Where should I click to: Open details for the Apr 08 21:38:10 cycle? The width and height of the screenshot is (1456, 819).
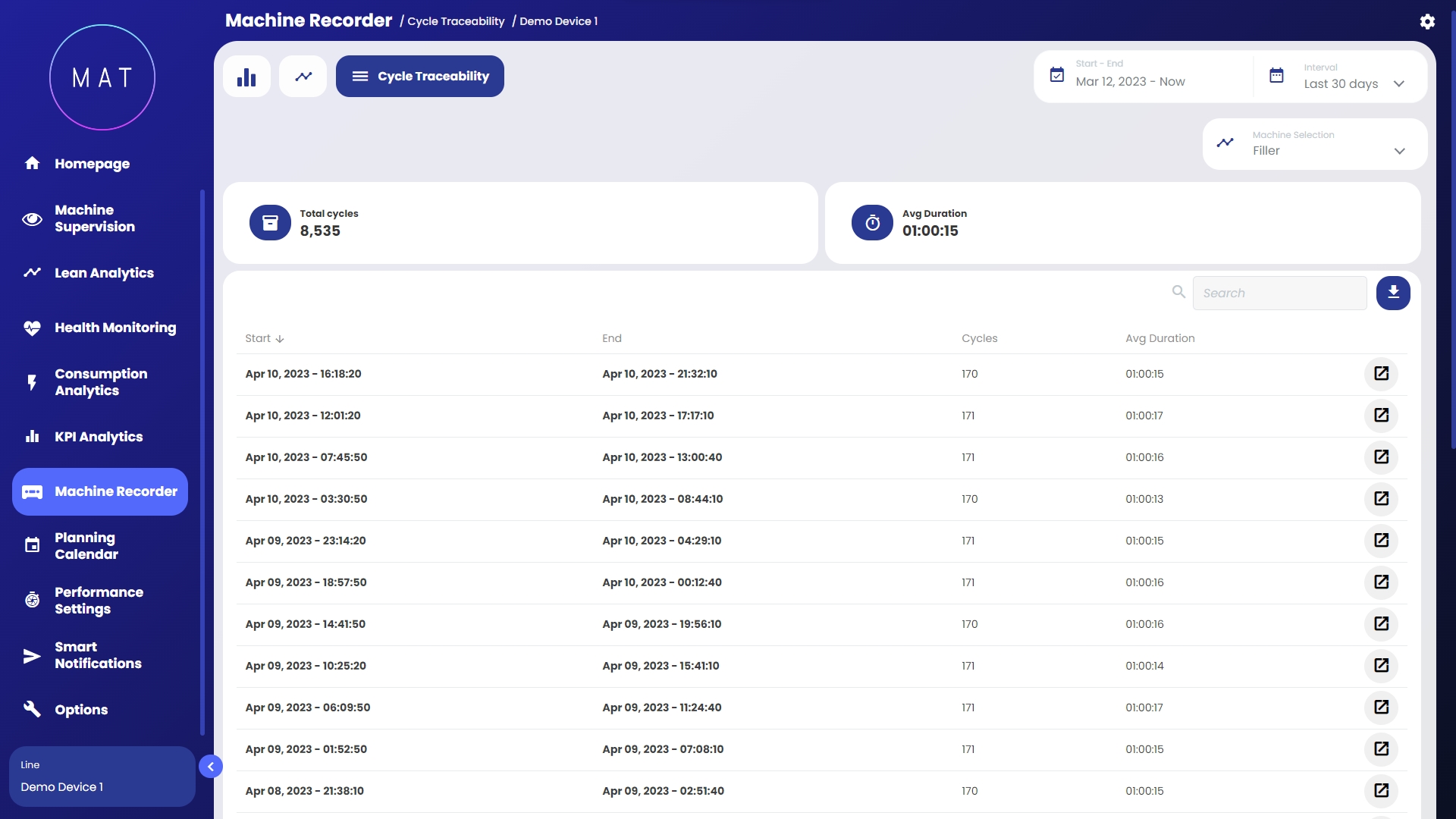(1381, 791)
